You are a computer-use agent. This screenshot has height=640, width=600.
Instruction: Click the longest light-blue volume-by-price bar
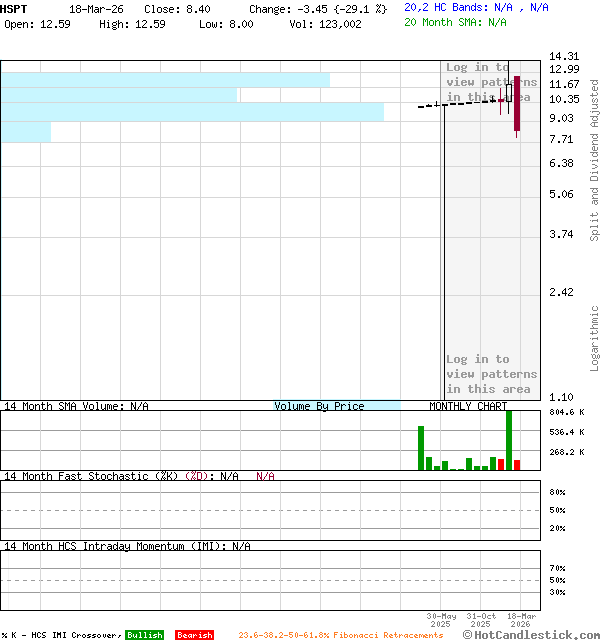click(x=192, y=112)
